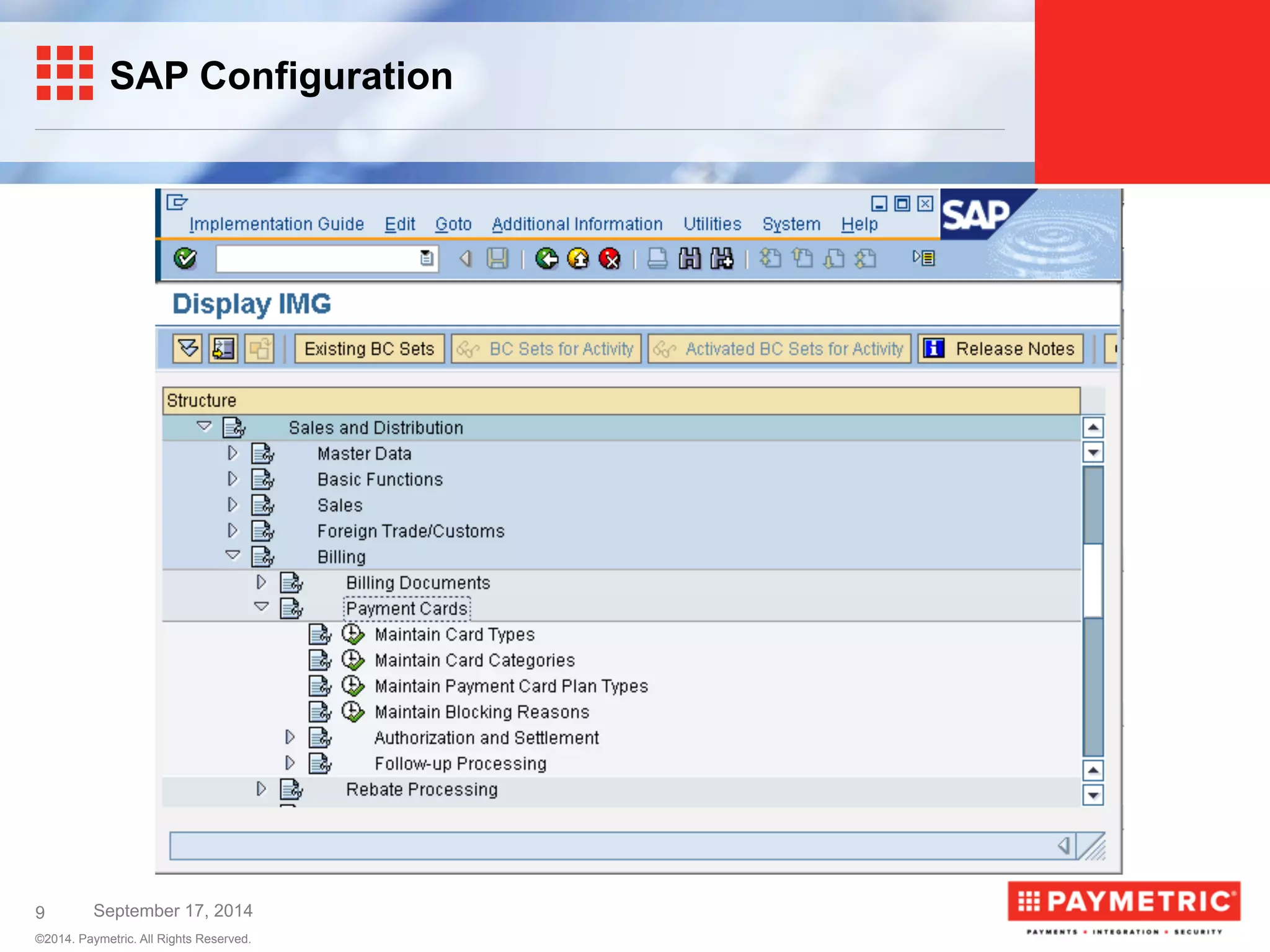1270x952 pixels.
Task: Expand the Basic Functions node
Action: tap(233, 479)
